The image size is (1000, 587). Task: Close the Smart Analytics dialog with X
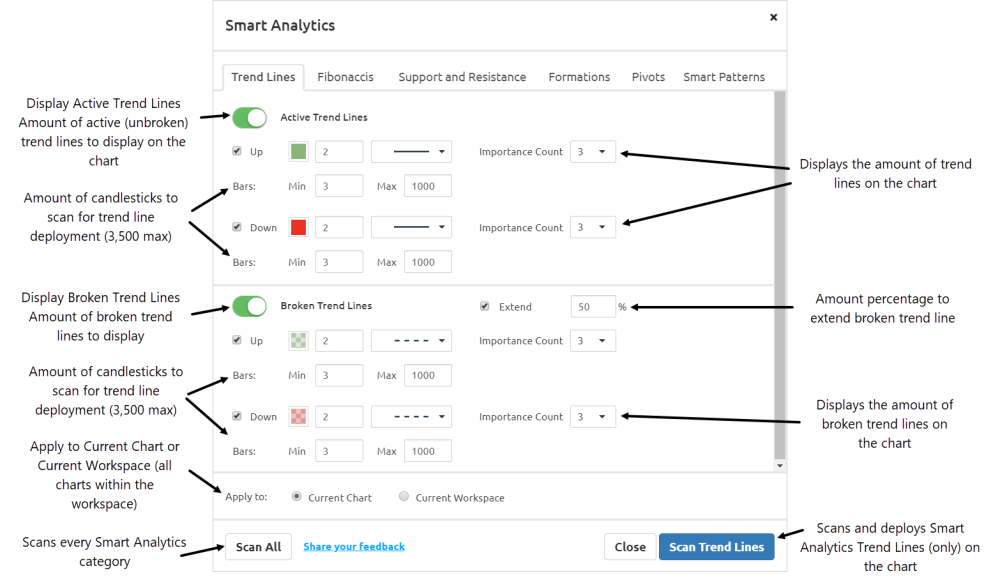click(773, 17)
